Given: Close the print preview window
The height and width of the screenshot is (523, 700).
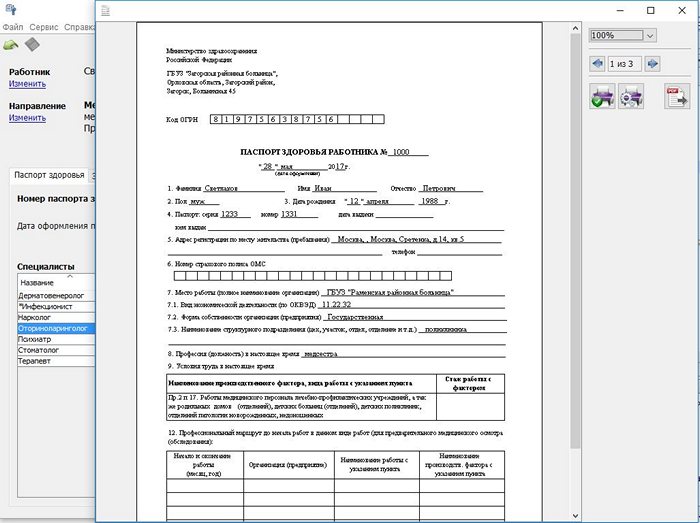Looking at the screenshot, I should tap(682, 10).
